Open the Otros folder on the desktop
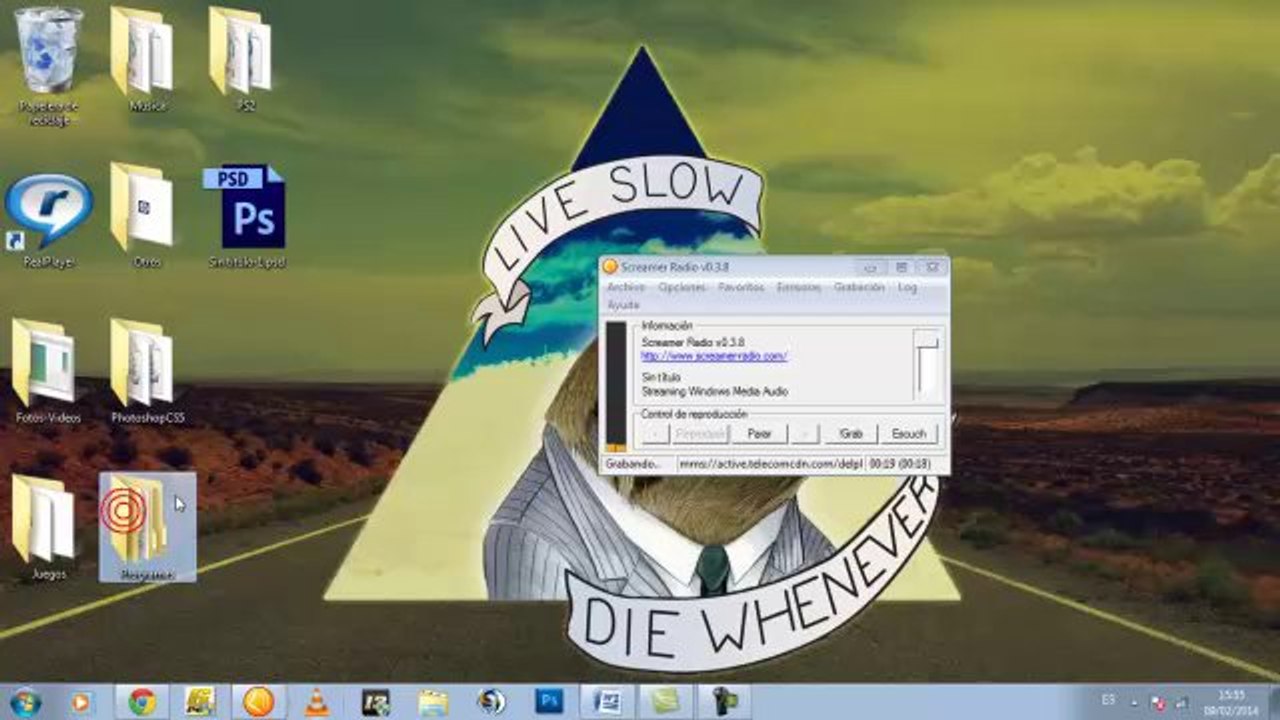 click(147, 215)
